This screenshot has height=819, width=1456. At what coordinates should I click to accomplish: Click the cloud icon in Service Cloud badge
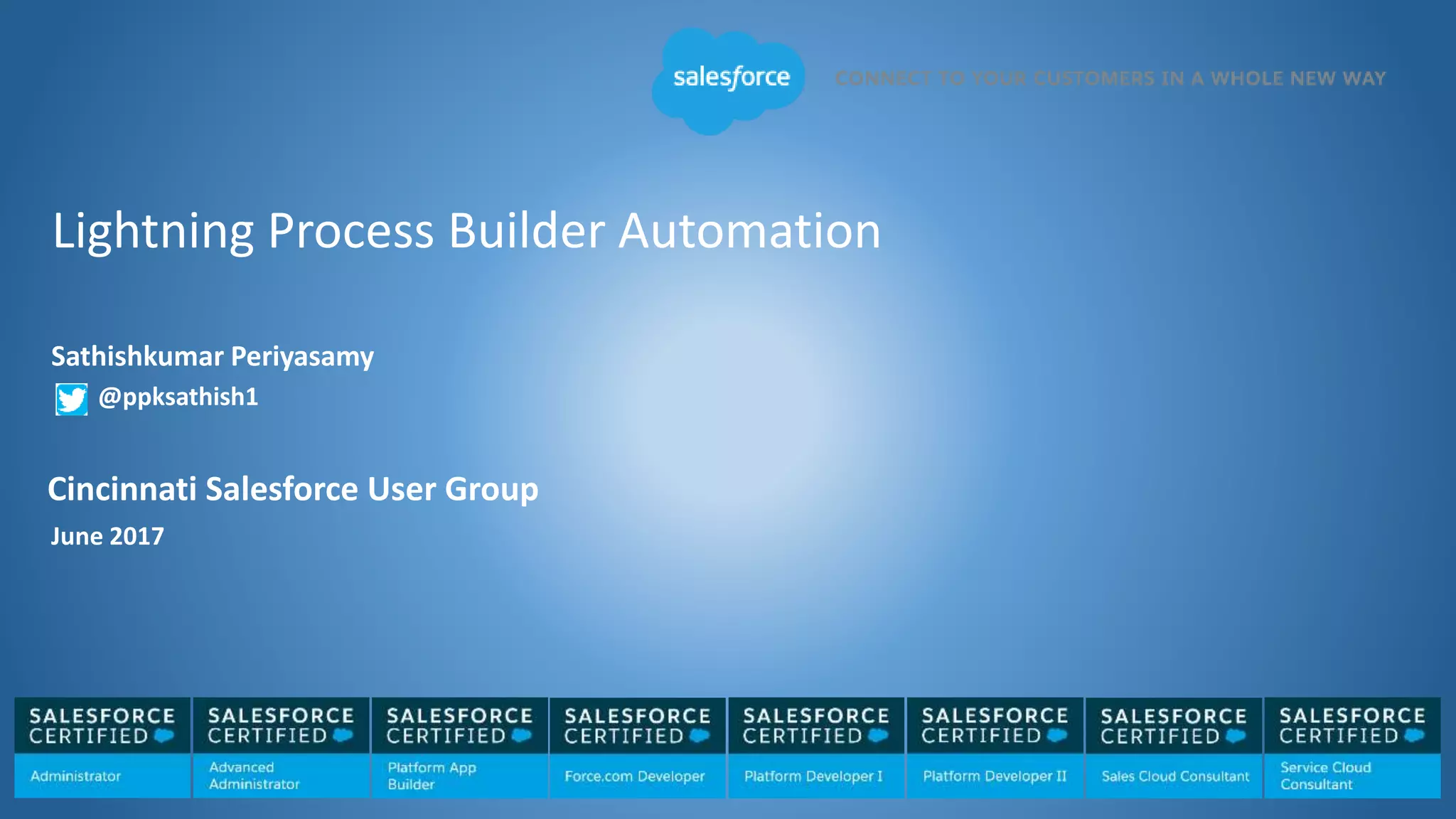pos(1414,736)
